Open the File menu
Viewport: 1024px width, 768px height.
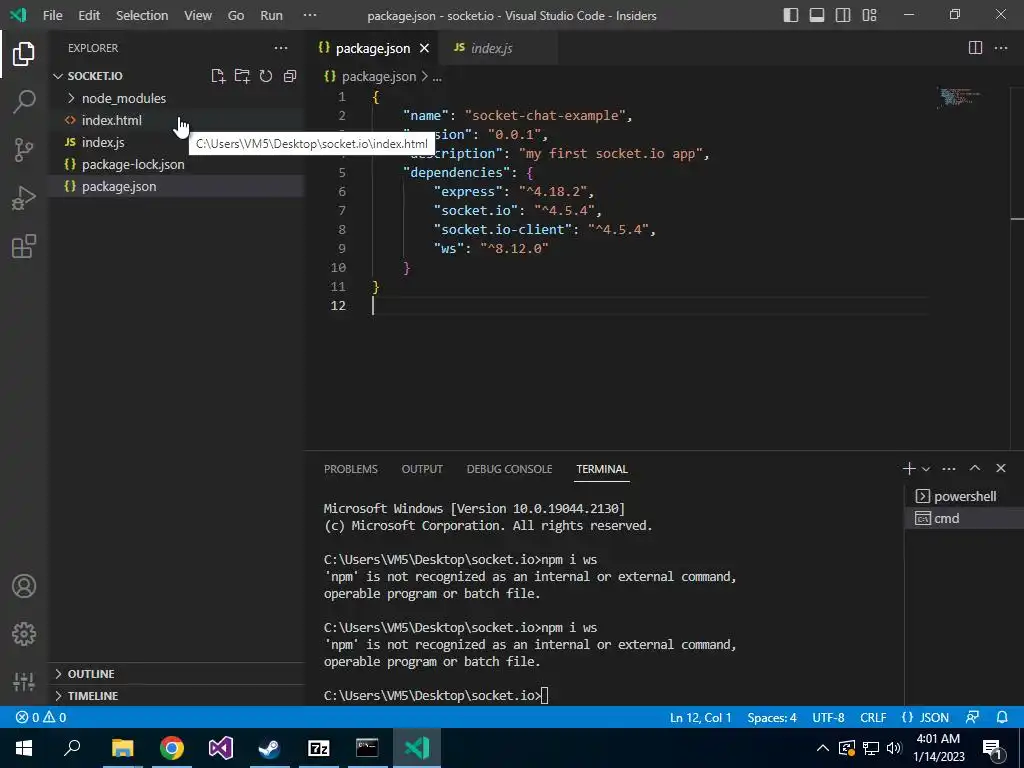pos(52,15)
